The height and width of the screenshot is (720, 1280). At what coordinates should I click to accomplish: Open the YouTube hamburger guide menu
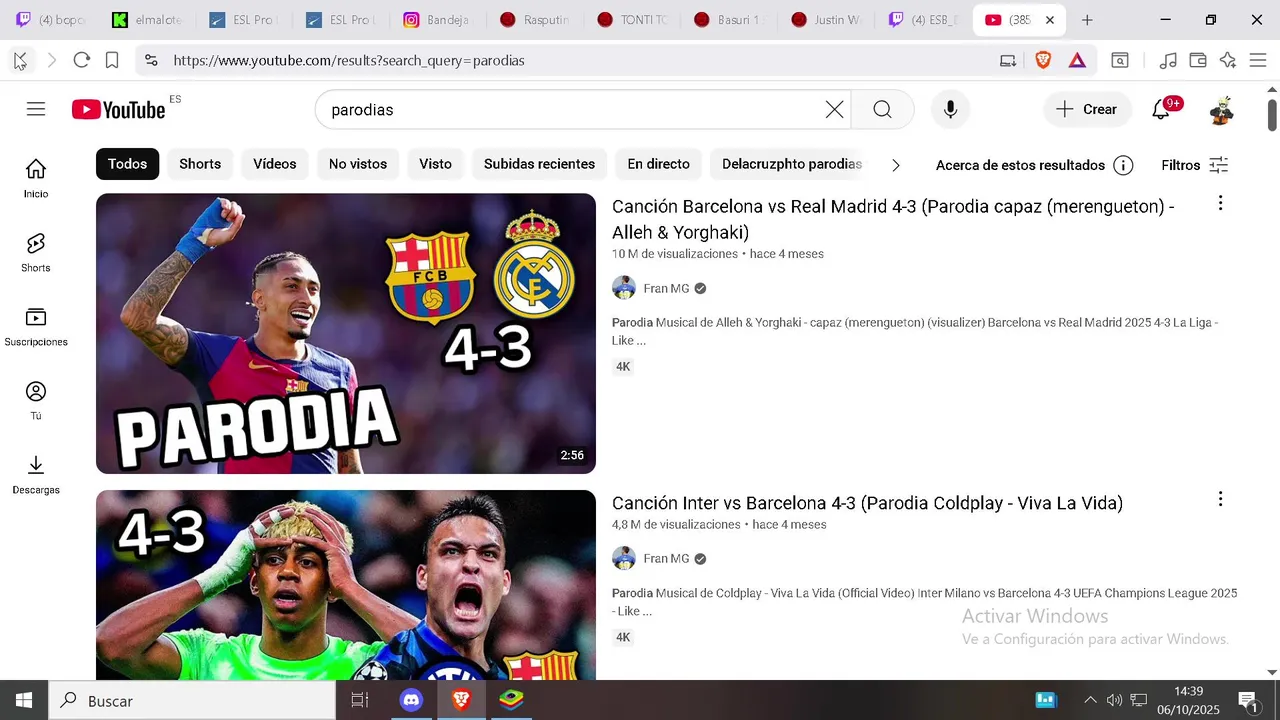(x=36, y=109)
